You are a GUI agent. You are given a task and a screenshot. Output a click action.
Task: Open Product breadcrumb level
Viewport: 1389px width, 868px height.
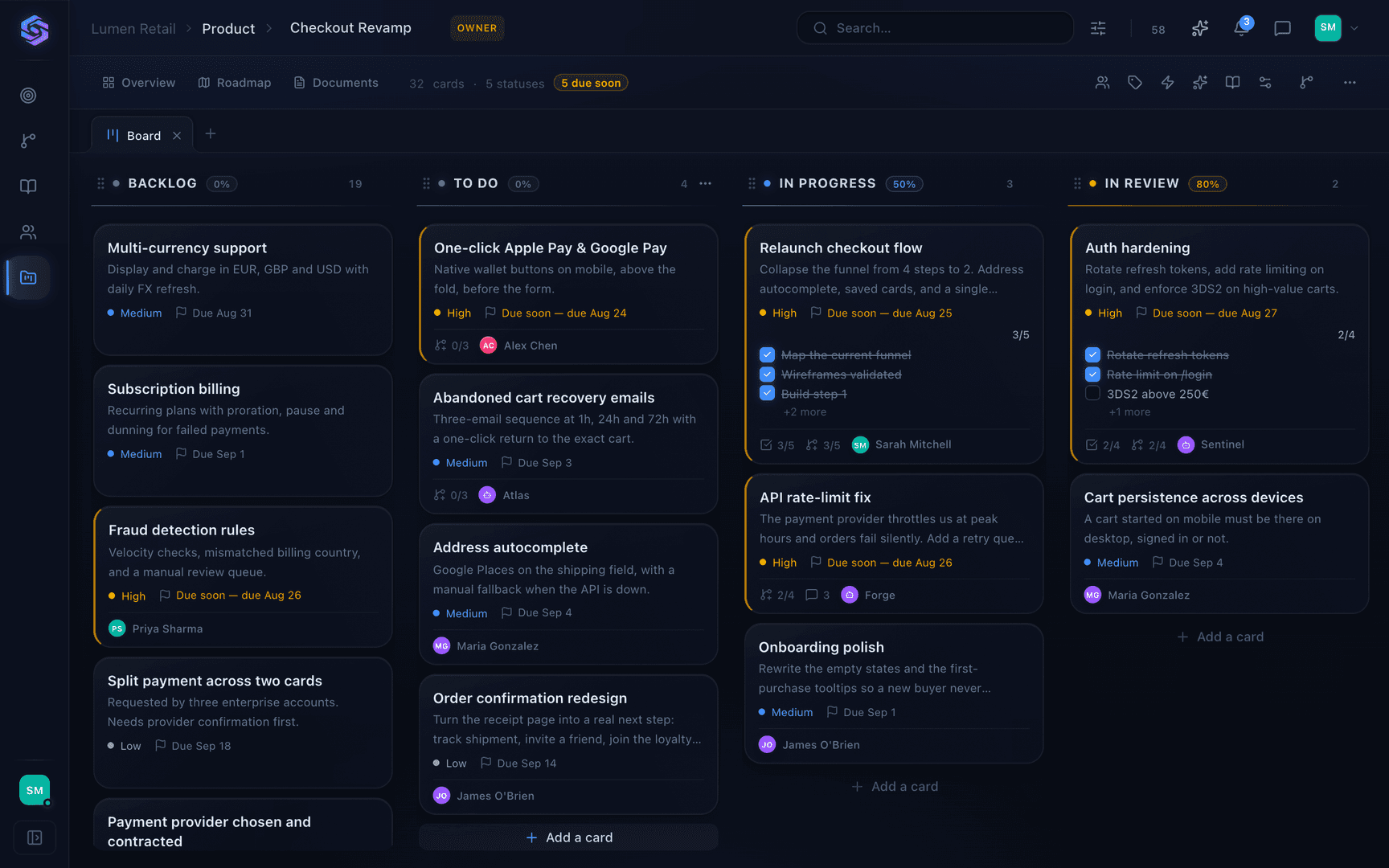[228, 28]
